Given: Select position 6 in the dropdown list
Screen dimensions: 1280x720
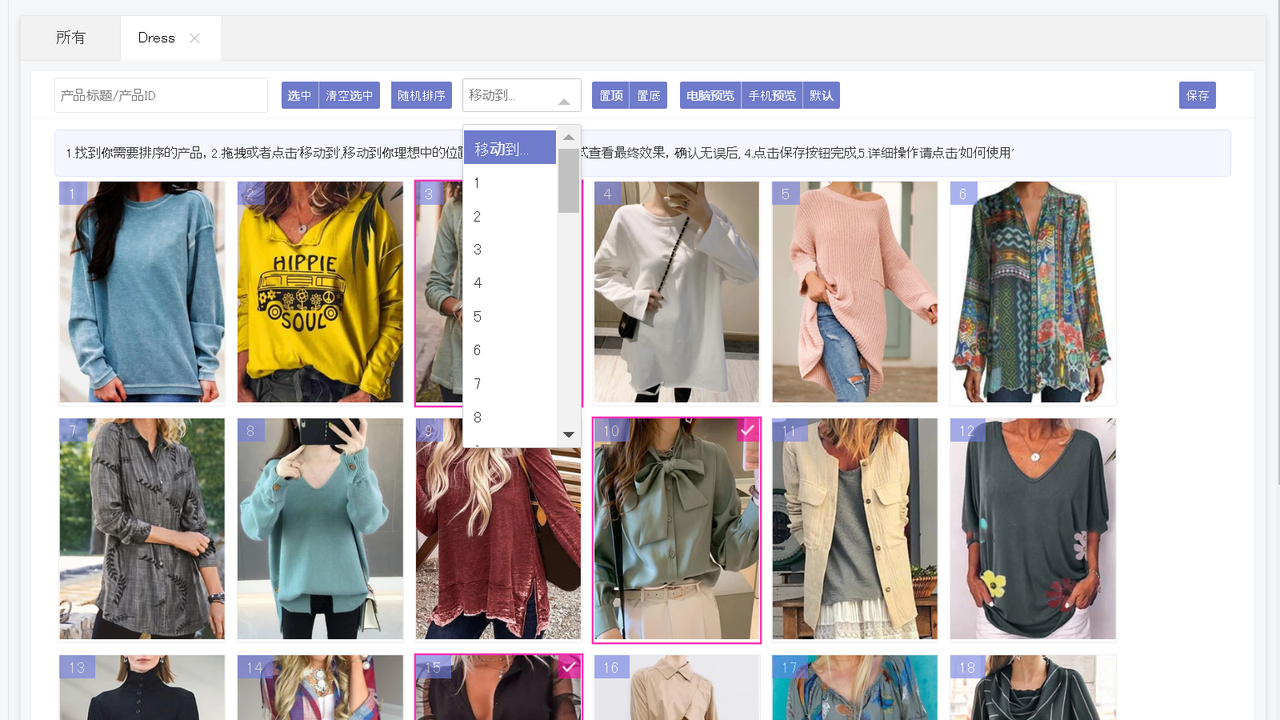Looking at the screenshot, I should (x=510, y=350).
